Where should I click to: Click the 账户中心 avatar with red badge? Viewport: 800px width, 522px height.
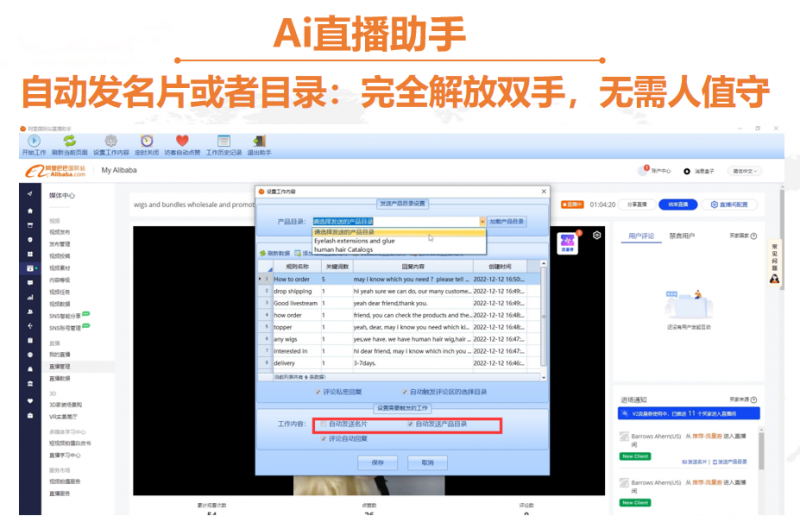point(643,170)
